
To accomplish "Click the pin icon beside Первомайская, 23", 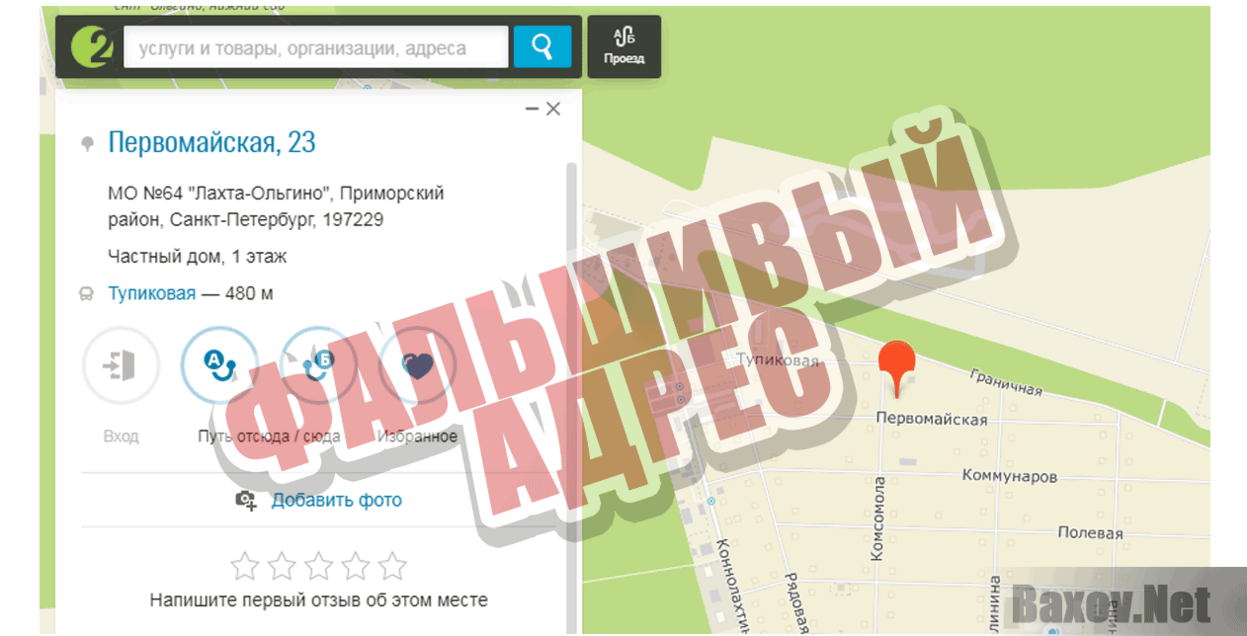I will coord(87,144).
